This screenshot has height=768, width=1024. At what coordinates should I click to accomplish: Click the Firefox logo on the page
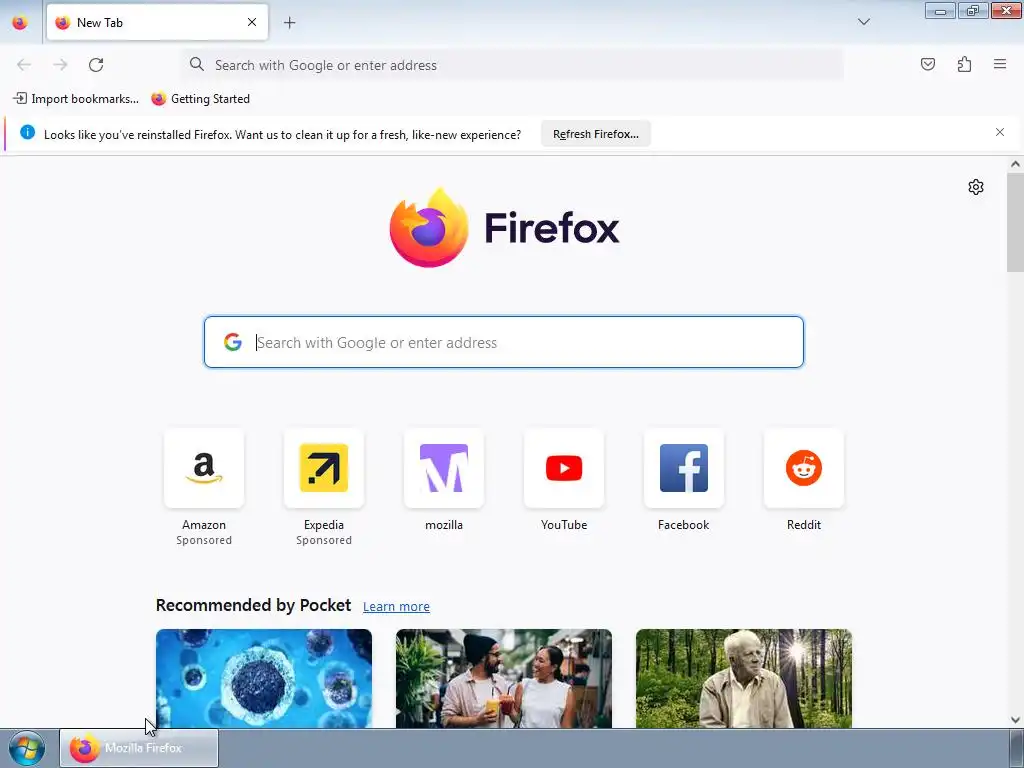click(504, 228)
